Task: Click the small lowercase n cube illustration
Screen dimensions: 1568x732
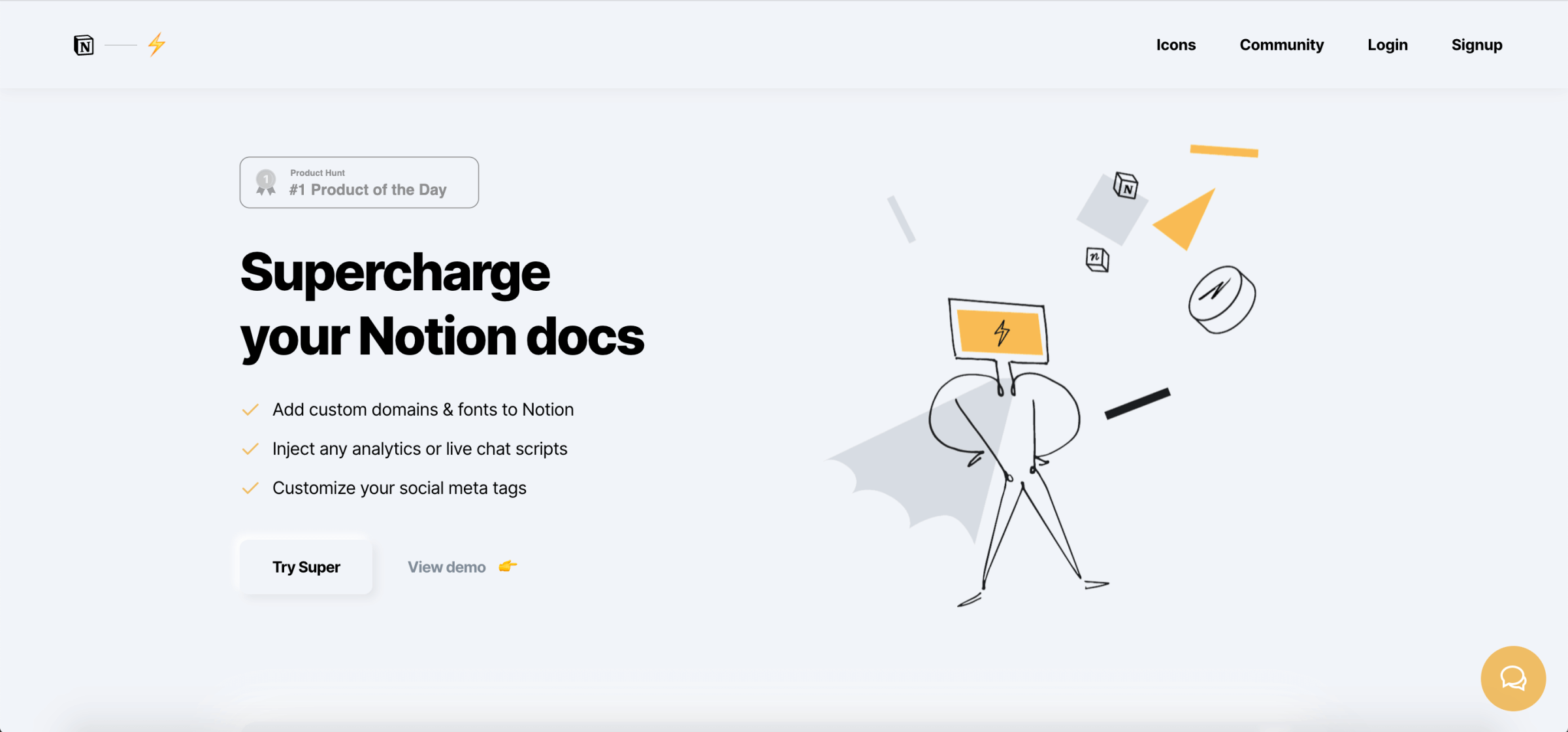Action: pos(1097,259)
